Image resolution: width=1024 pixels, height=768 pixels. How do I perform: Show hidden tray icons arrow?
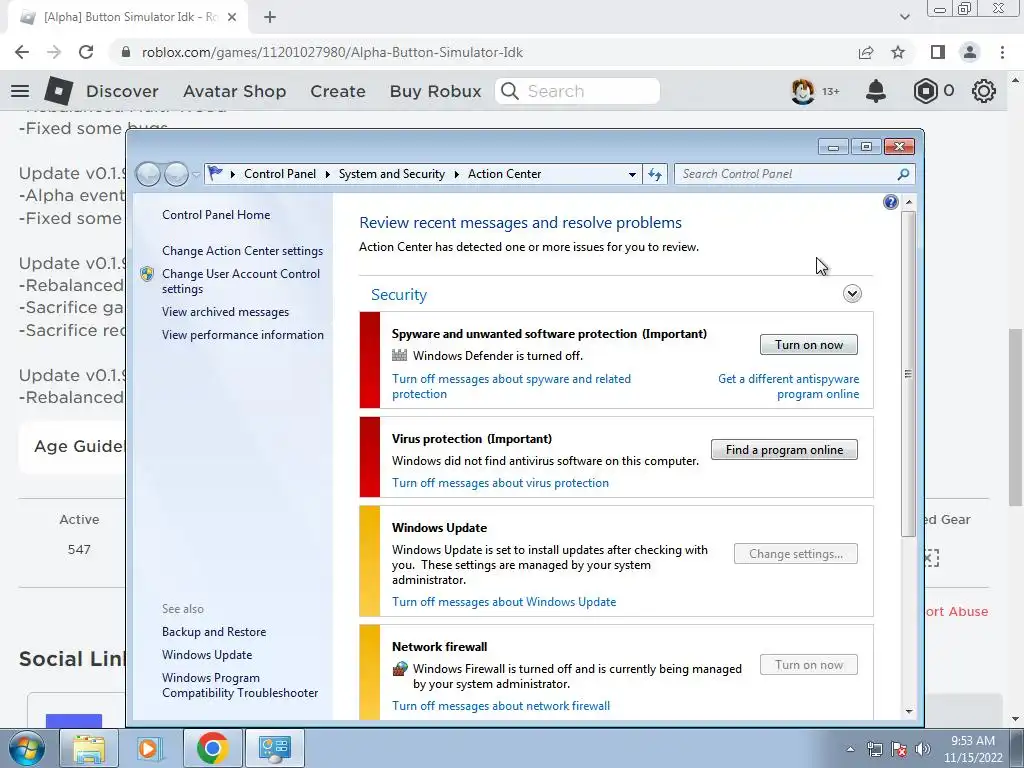point(850,749)
